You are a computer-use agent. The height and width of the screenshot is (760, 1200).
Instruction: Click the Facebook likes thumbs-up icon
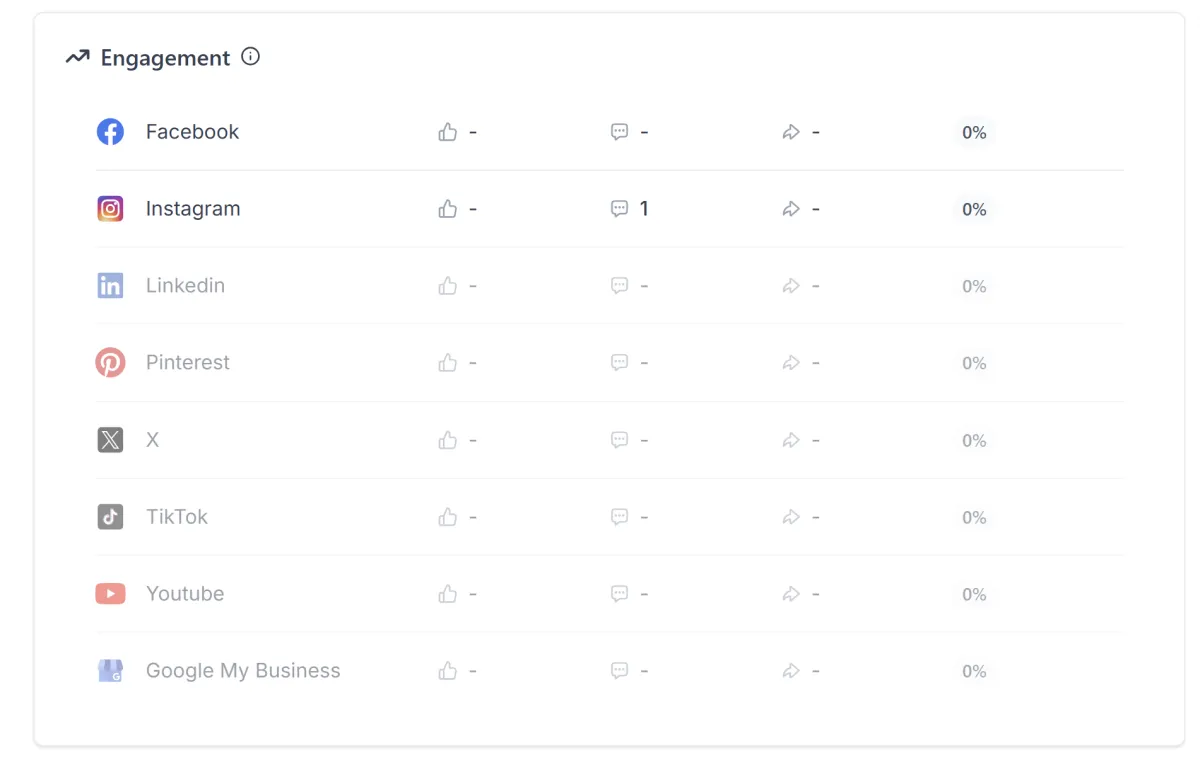click(448, 132)
